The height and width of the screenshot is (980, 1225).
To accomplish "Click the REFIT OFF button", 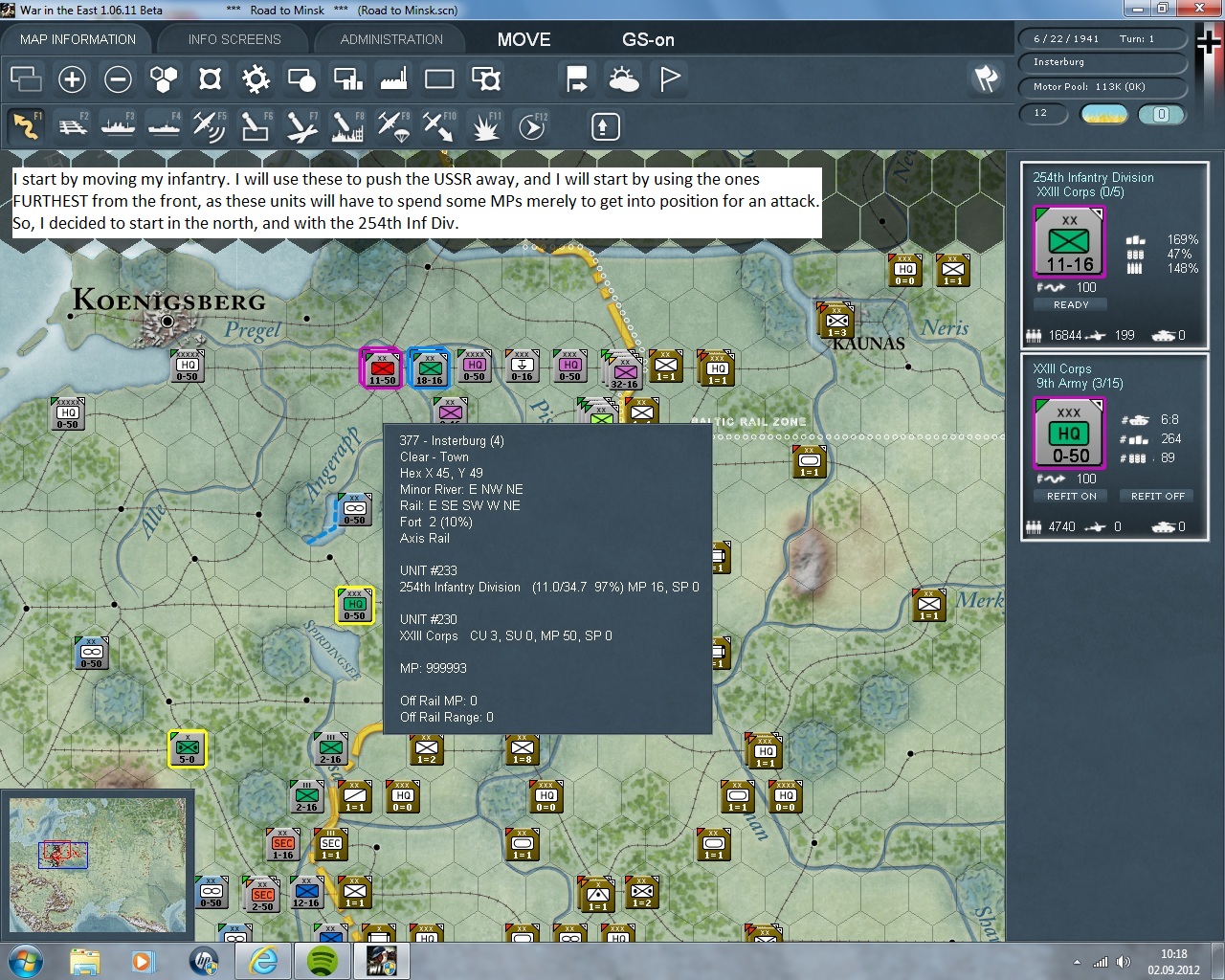I will (1157, 496).
